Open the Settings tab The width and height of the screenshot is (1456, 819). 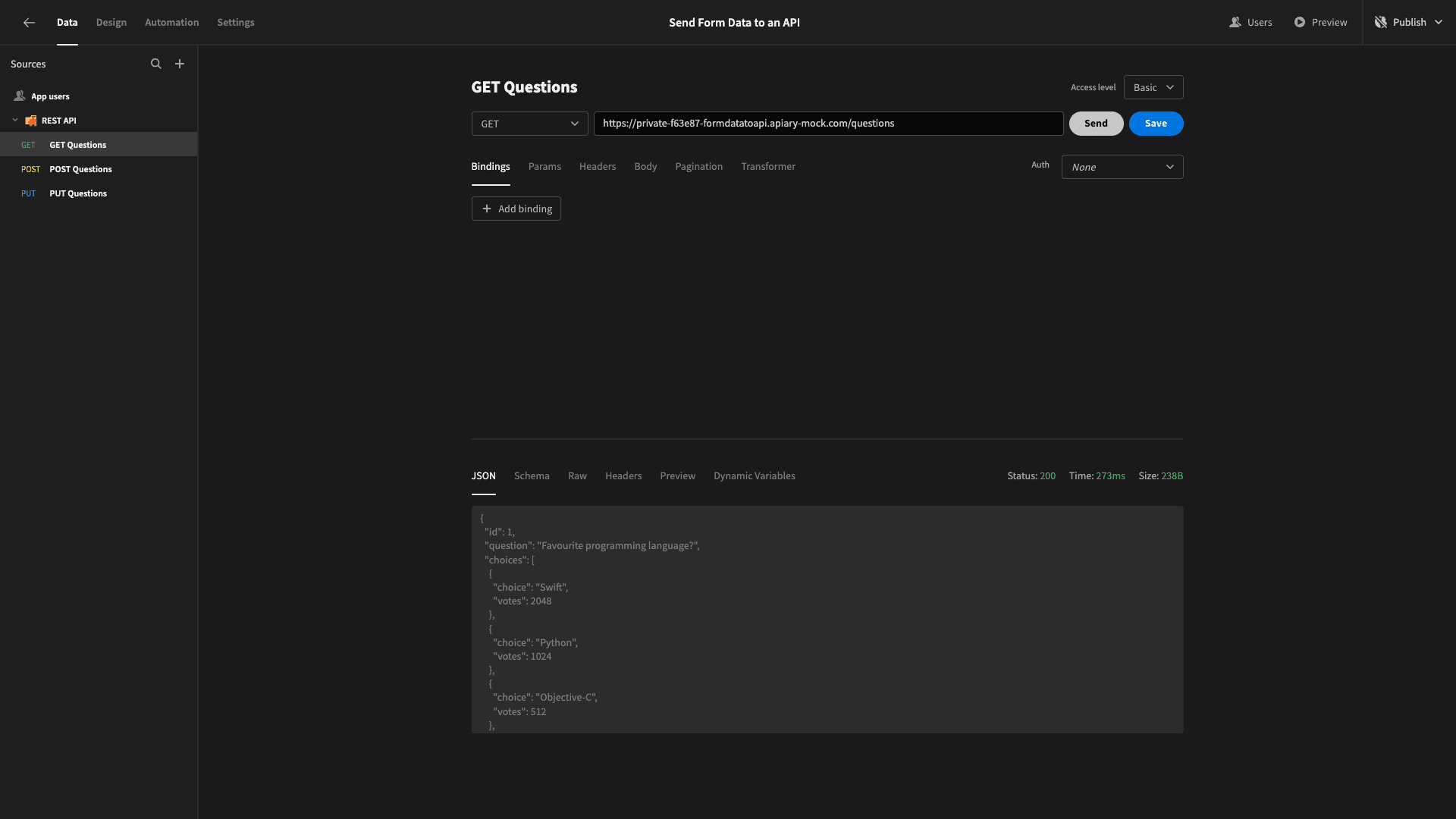pos(236,23)
